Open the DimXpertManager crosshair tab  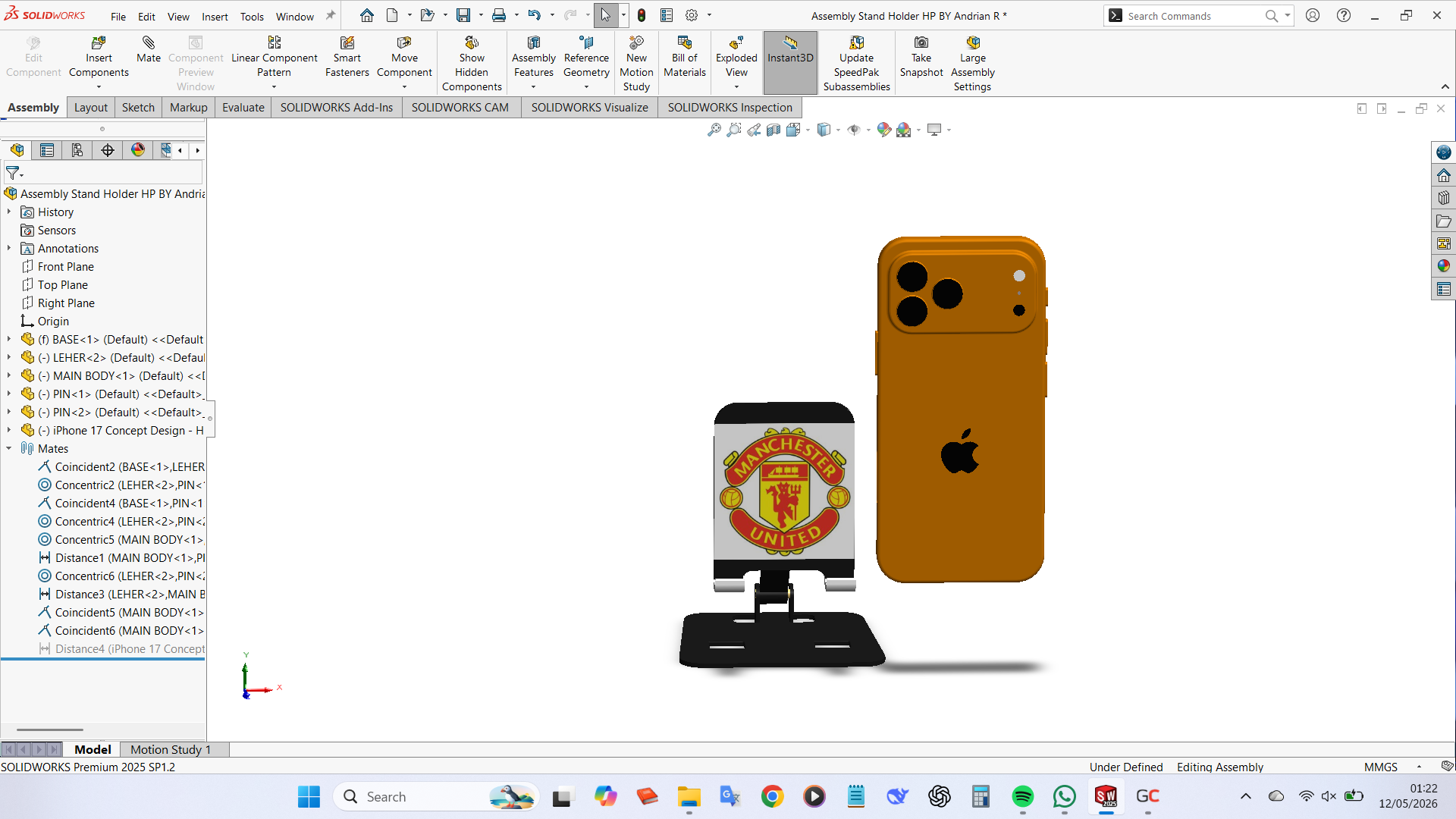pyautogui.click(x=108, y=150)
